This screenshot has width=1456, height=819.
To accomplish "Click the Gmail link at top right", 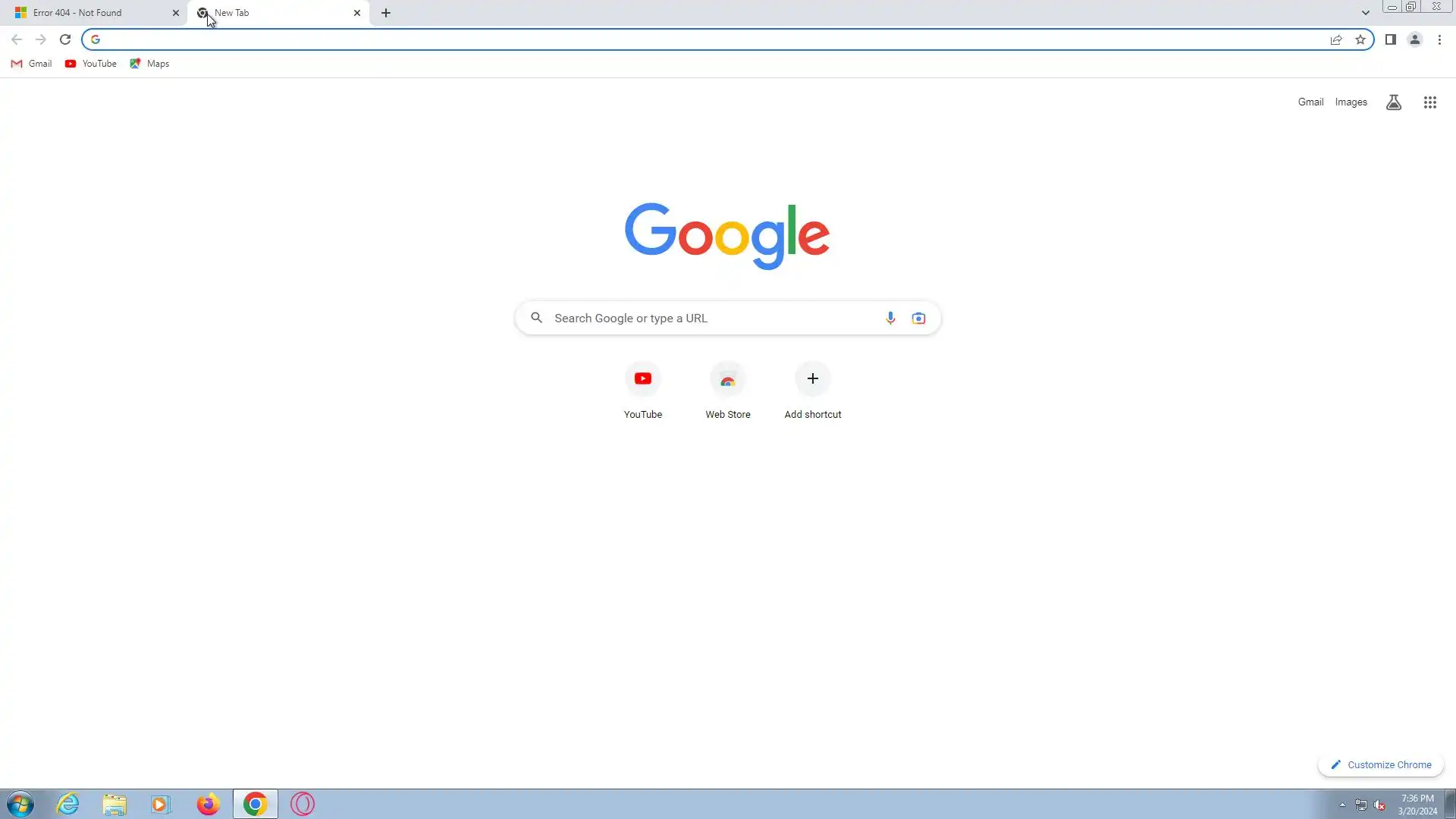I will [1310, 102].
